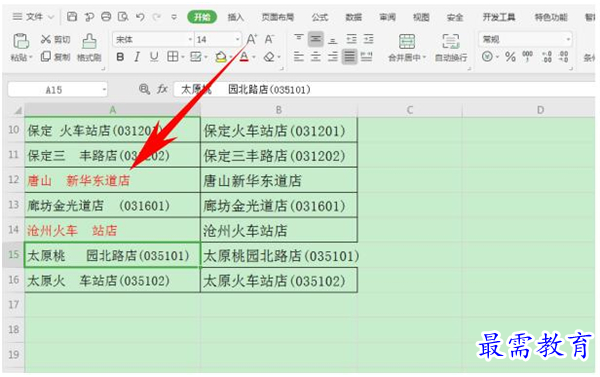The width and height of the screenshot is (600, 377).
Task: Apply the fill color bucket
Action: point(220,57)
